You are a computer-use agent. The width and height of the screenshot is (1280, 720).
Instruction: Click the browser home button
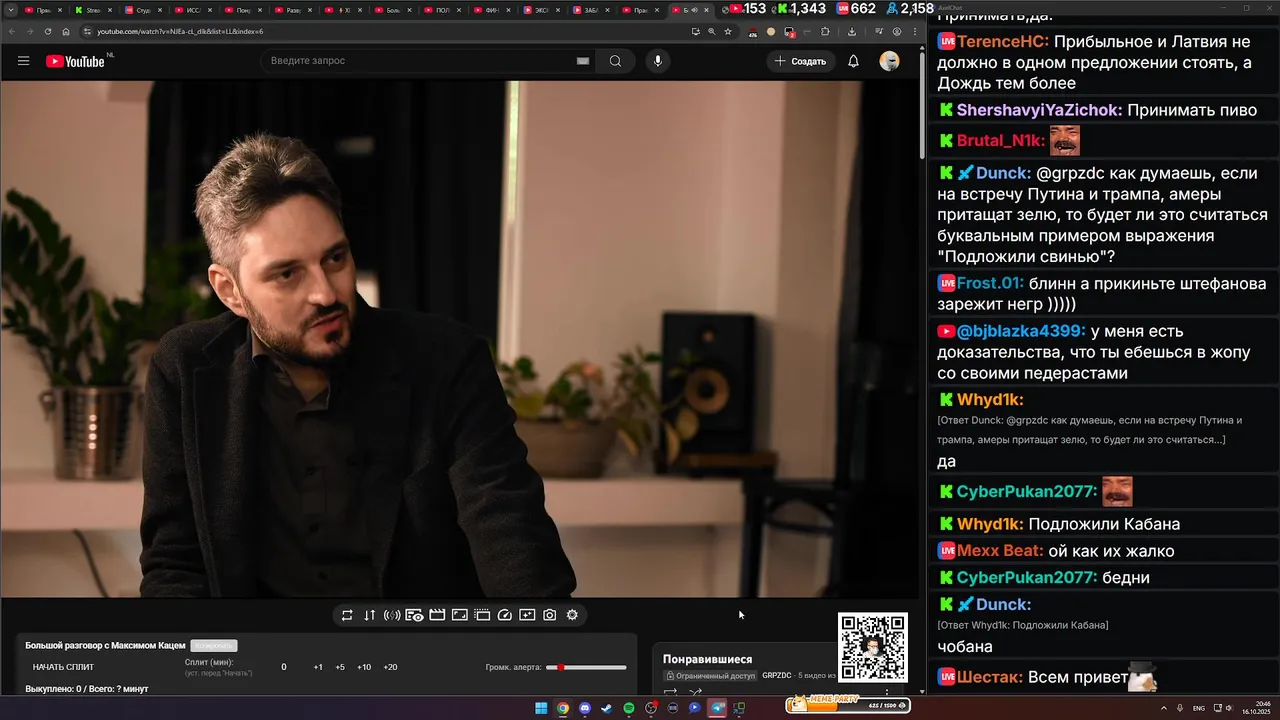coord(66,31)
